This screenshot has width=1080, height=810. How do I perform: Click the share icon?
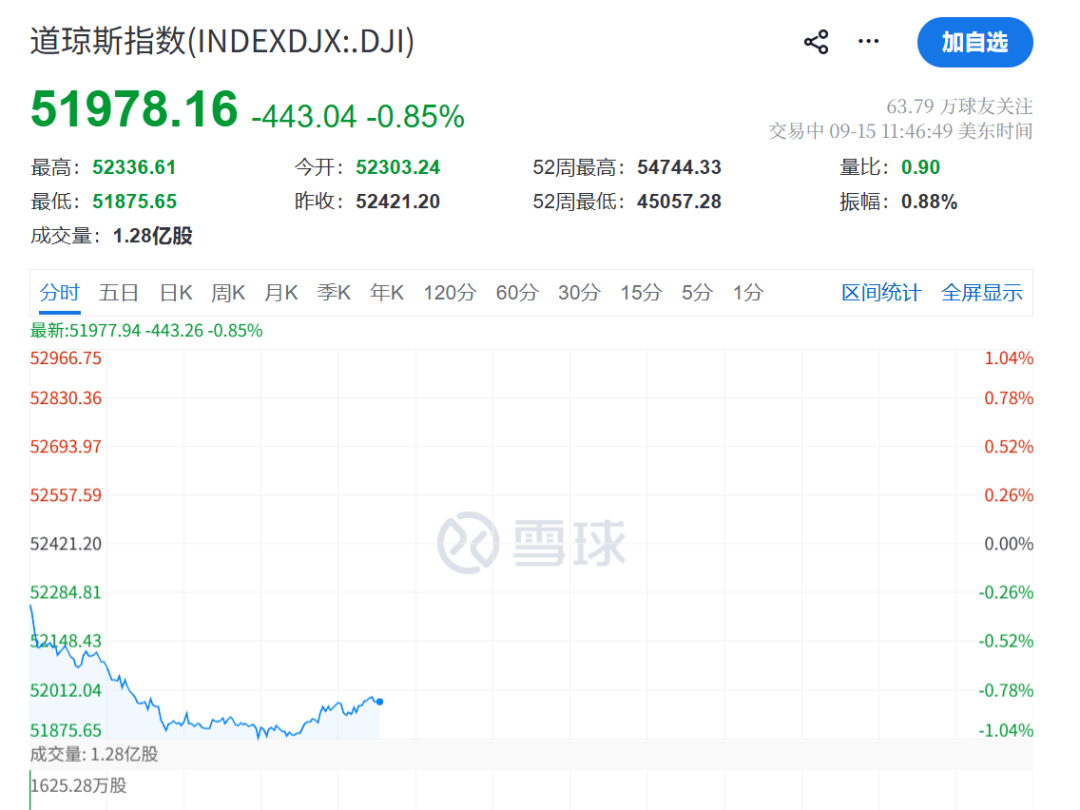[x=816, y=42]
